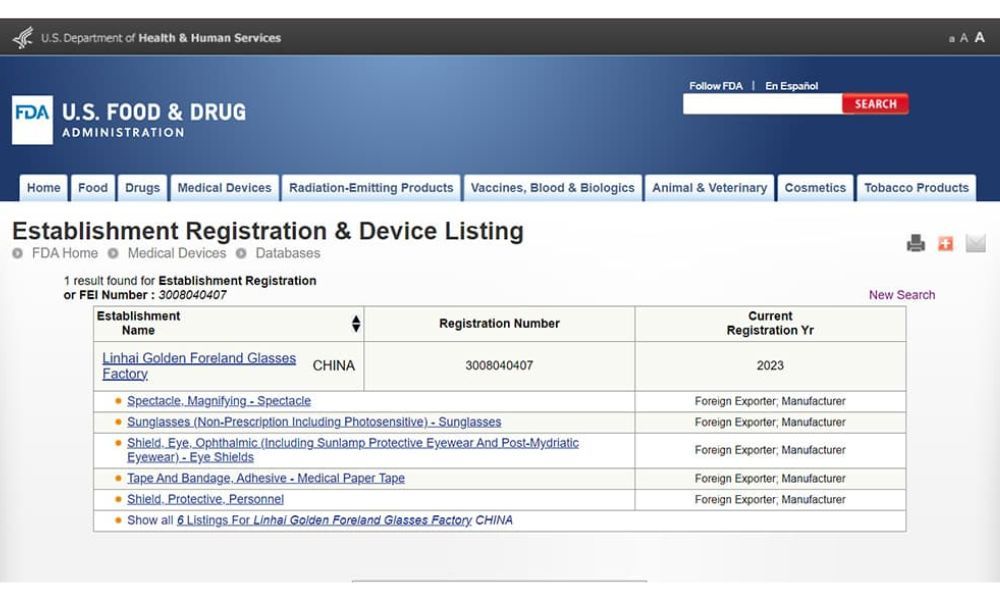Open Tape And Bandage, Adhesive listing
The image size is (1000, 600).
click(266, 478)
